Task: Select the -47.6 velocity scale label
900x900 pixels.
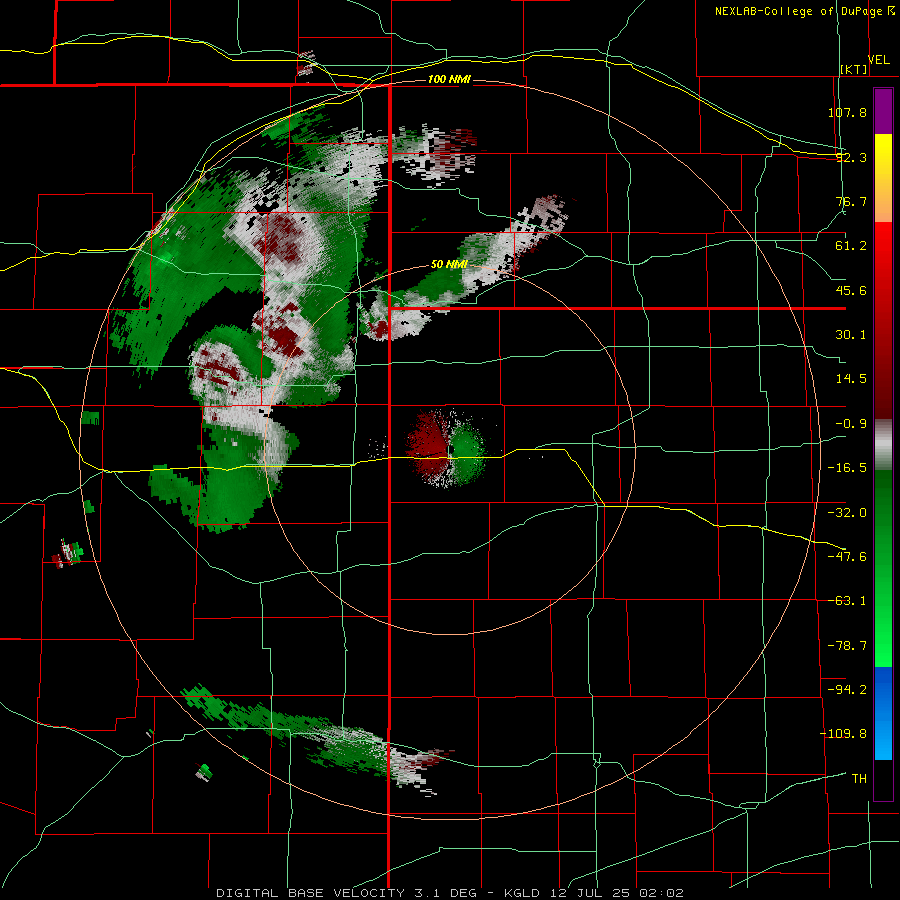Action: [x=847, y=557]
